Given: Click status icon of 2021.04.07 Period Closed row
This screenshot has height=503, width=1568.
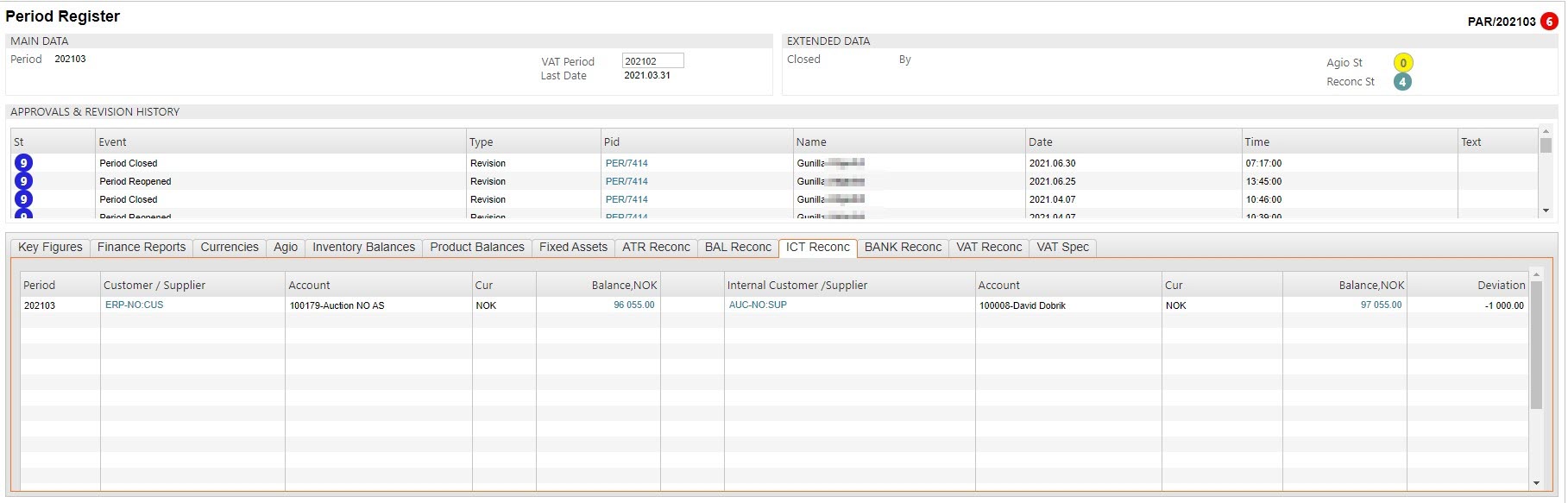Looking at the screenshot, I should pos(23,199).
